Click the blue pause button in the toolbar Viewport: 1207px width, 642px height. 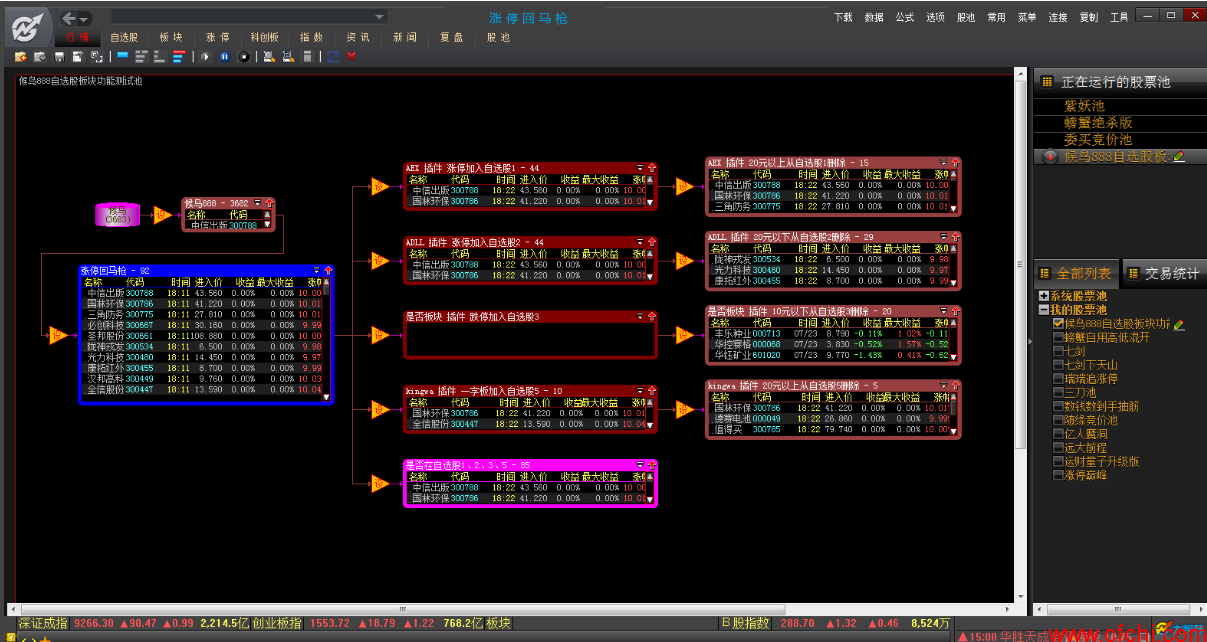tap(224, 57)
